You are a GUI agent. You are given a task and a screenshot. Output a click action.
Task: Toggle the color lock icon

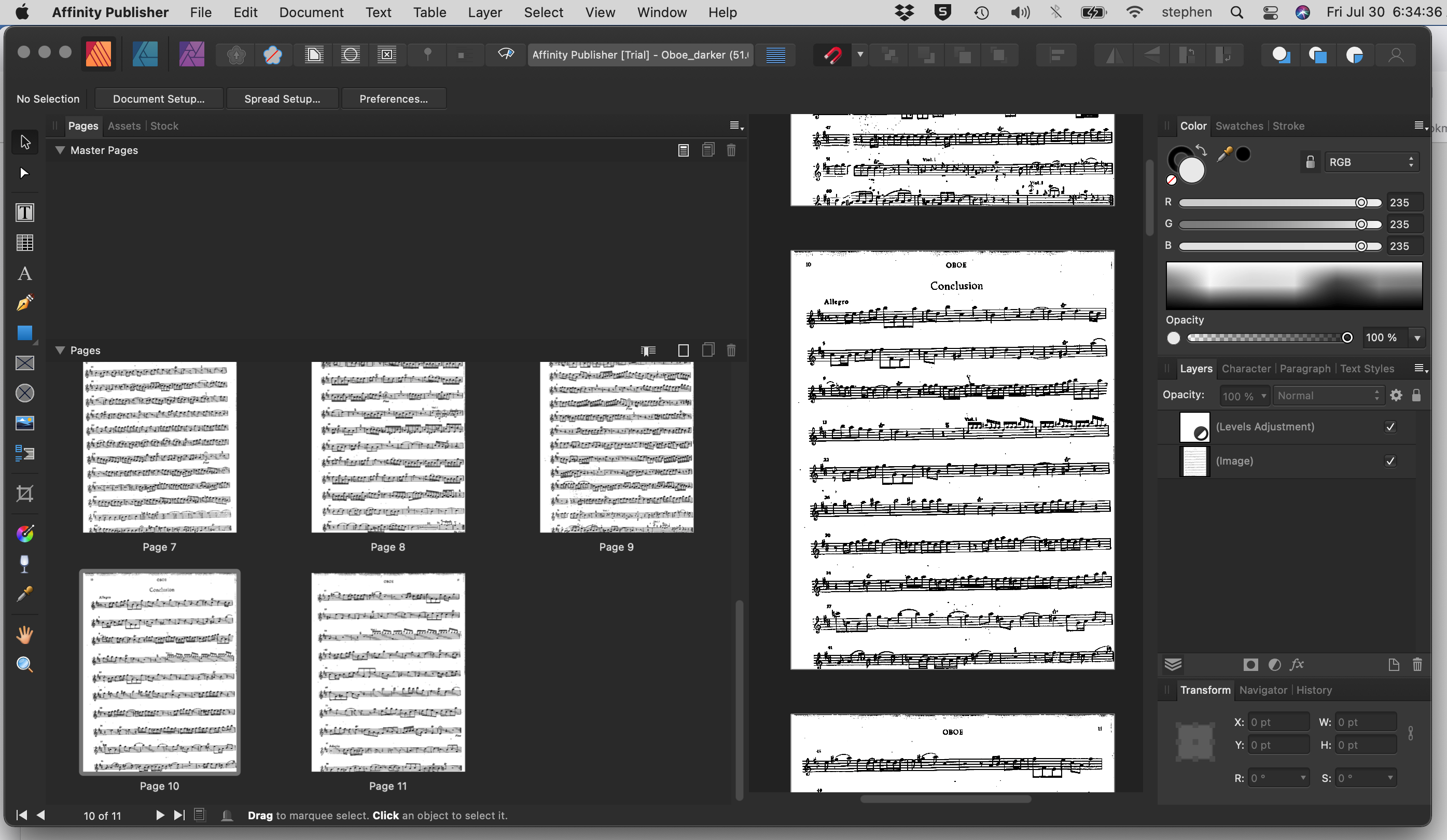[1310, 162]
